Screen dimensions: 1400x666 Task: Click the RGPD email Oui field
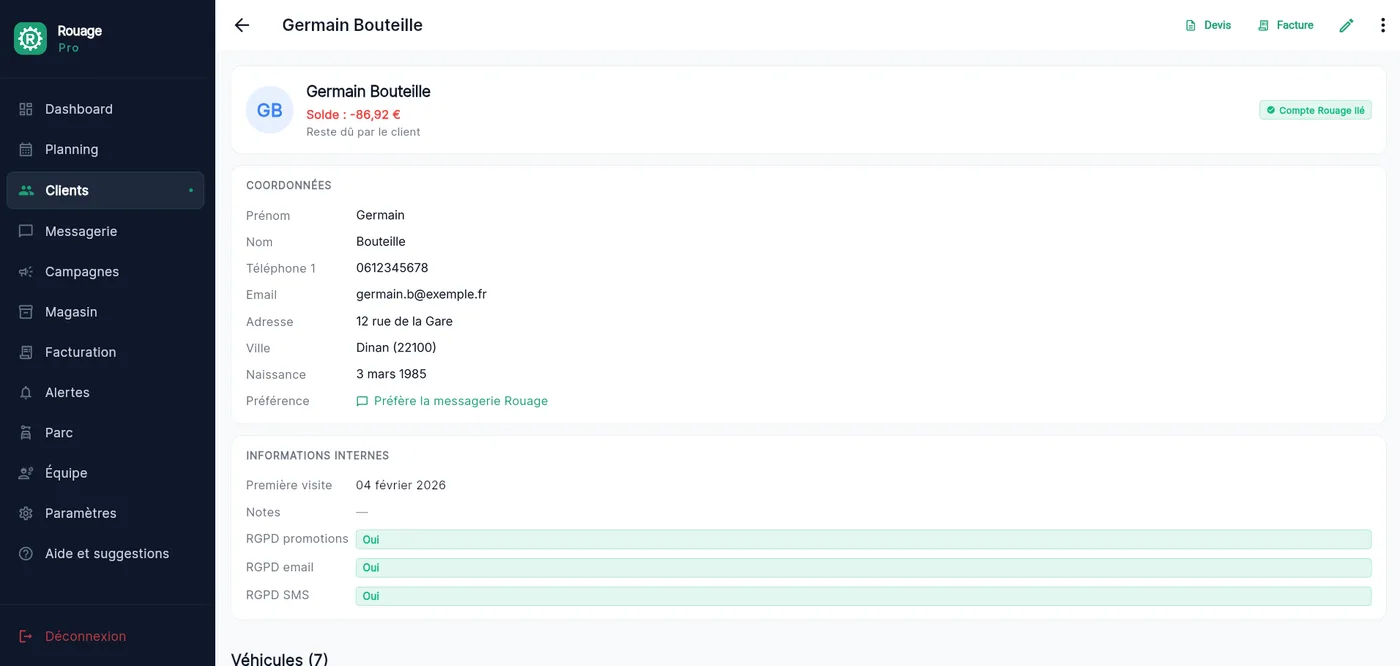(863, 567)
